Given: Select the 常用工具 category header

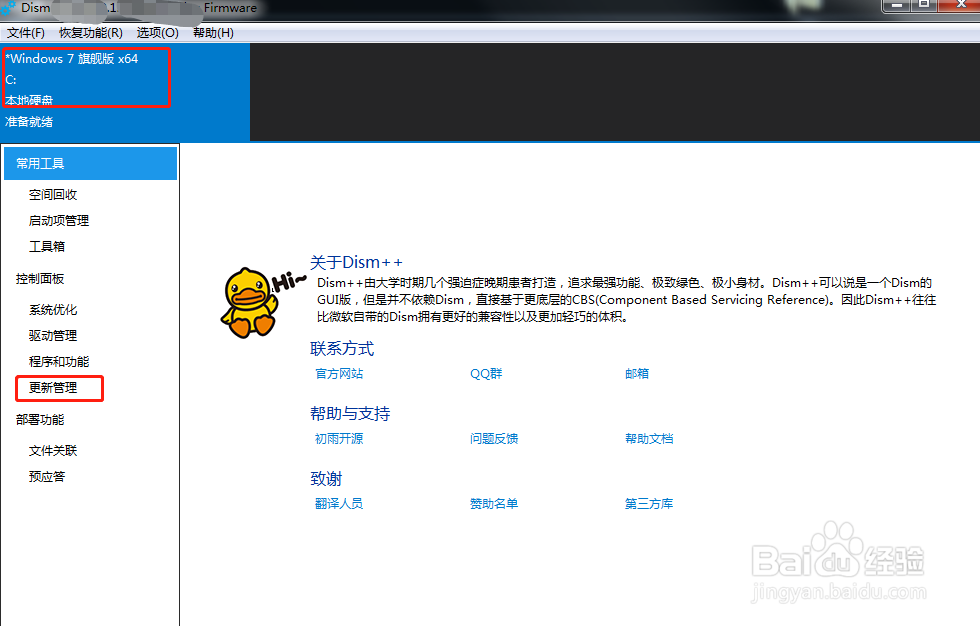Looking at the screenshot, I should tap(91, 164).
